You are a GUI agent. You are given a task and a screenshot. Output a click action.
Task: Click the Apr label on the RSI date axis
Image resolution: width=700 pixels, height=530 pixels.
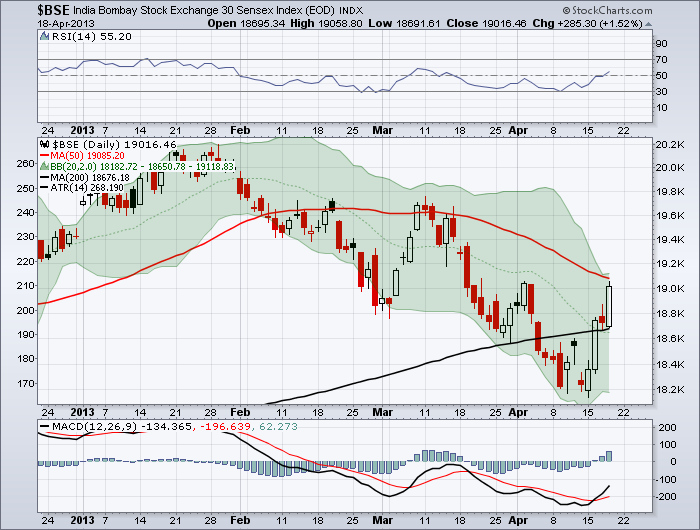tap(518, 130)
